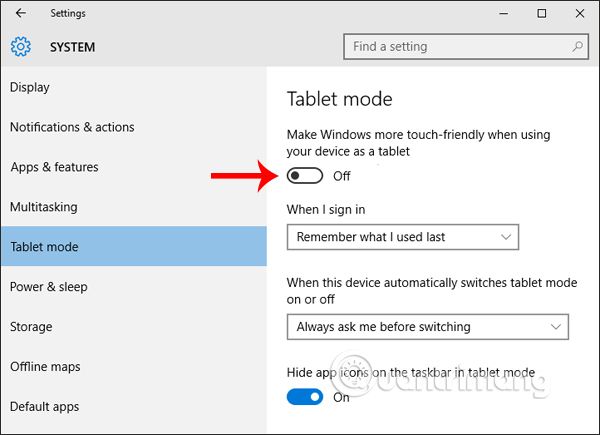Turn on the Tablet mode switch
Screen dimensions: 600x435
305,176
